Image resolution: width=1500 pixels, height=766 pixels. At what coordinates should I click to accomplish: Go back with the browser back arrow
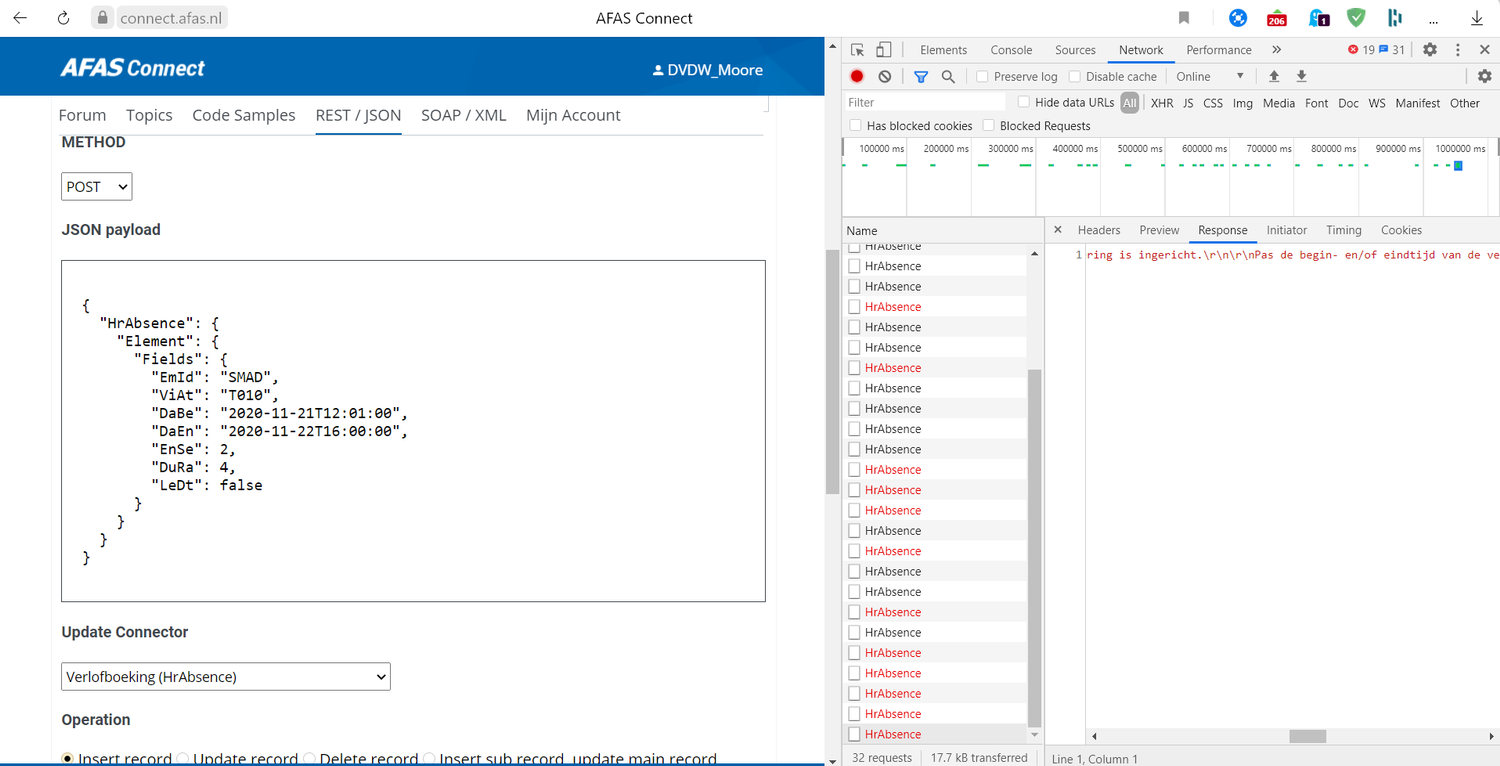20,18
